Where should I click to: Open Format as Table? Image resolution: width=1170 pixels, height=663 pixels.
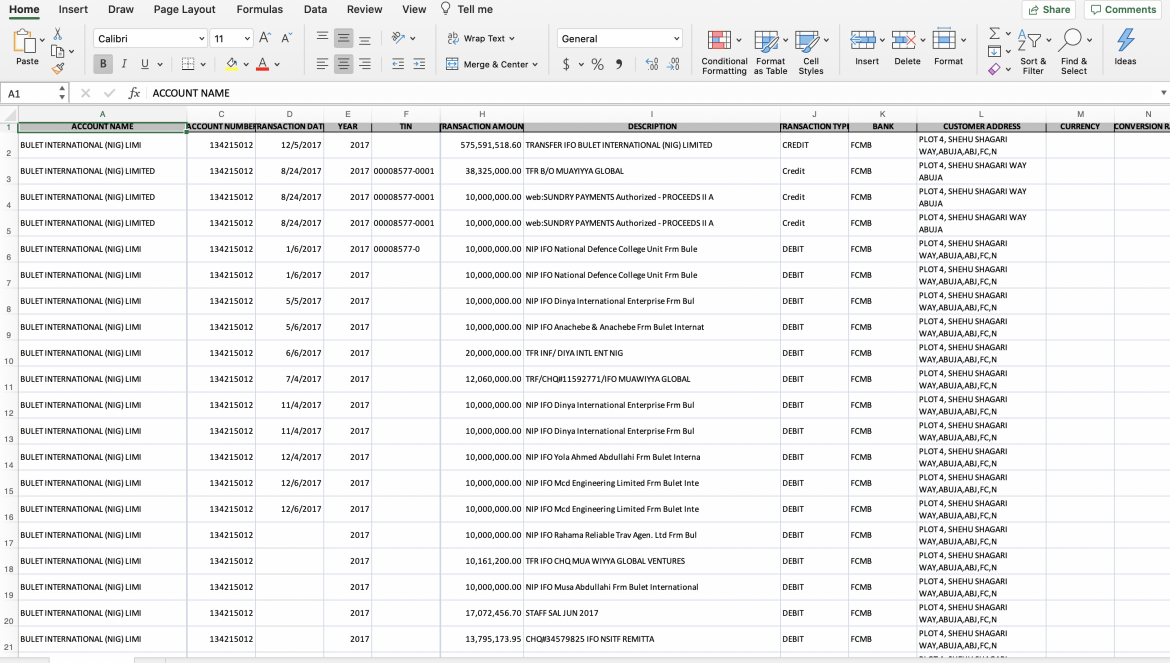(x=770, y=52)
